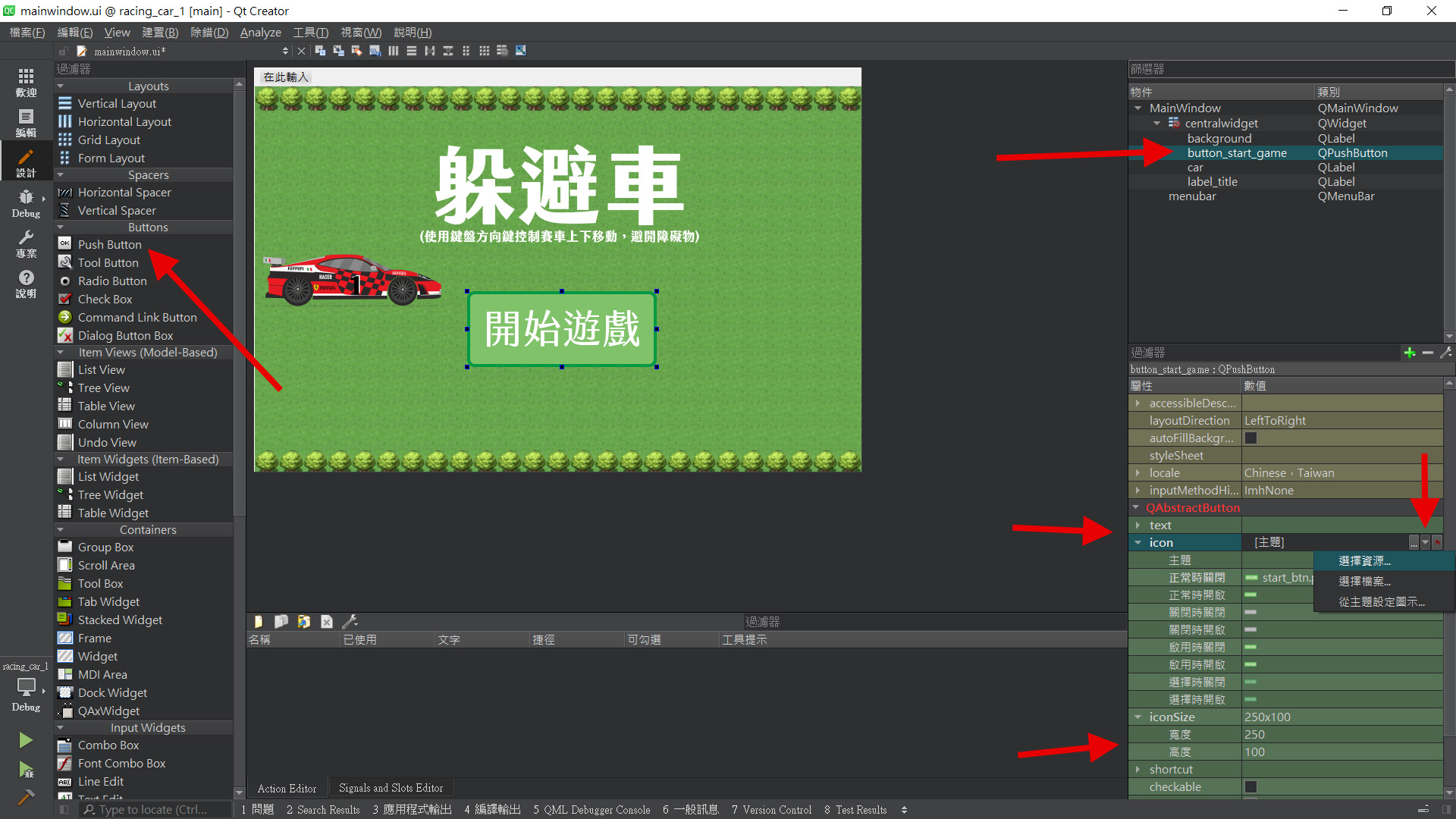Click the Type to locate search field
1456x819 pixels.
click(152, 810)
